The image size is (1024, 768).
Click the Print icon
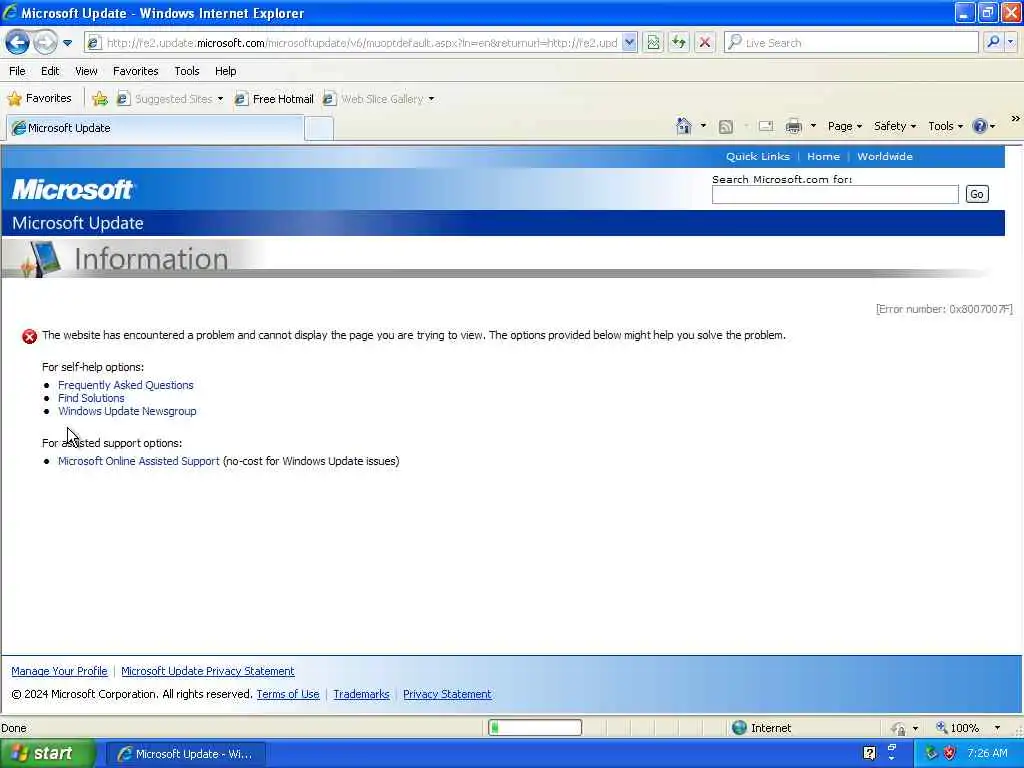[x=793, y=126]
